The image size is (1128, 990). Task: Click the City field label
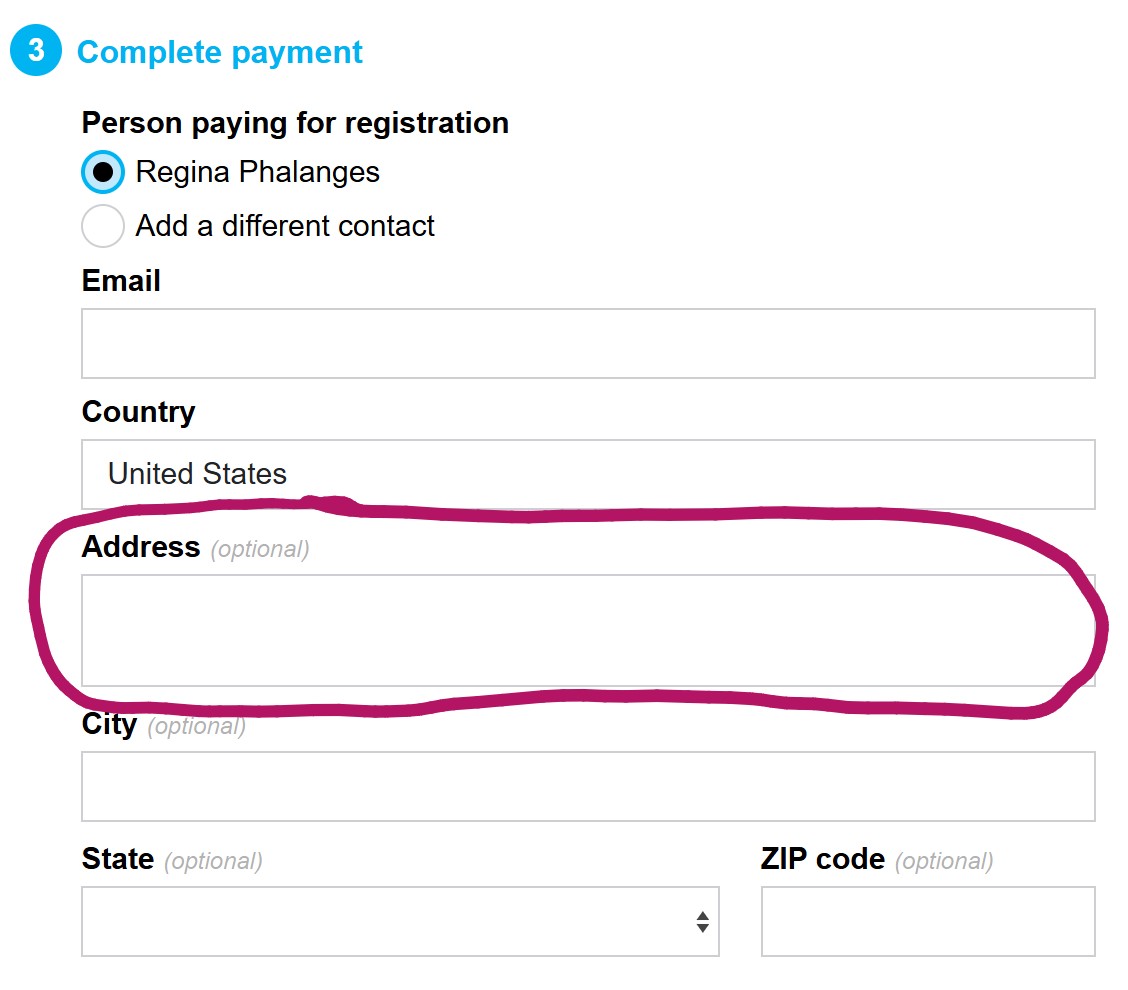109,725
